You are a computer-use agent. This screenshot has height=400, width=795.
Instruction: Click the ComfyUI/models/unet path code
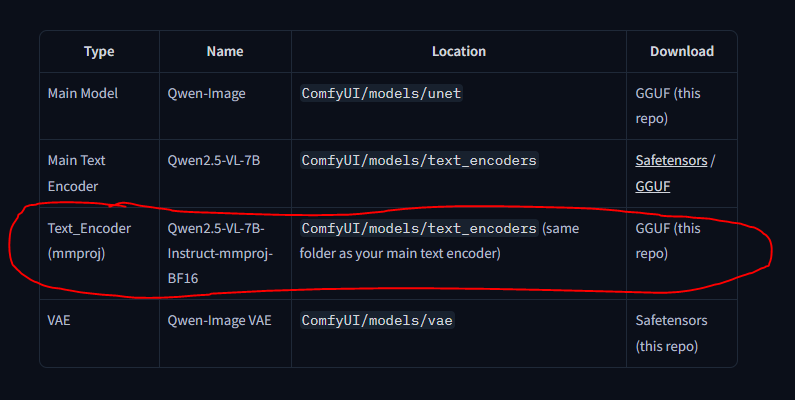tap(381, 93)
